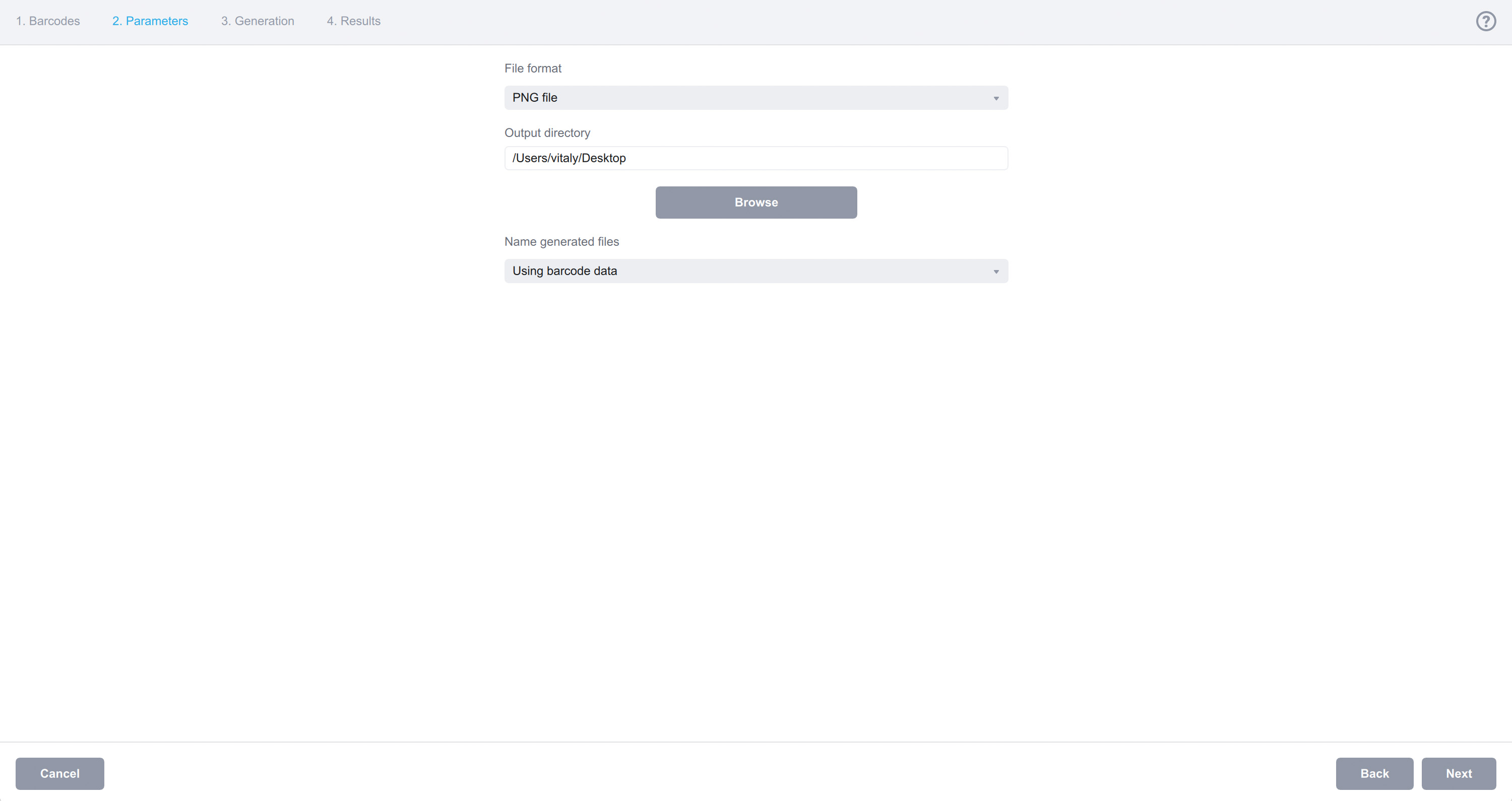
Task: Click the Browse button
Action: [755, 202]
